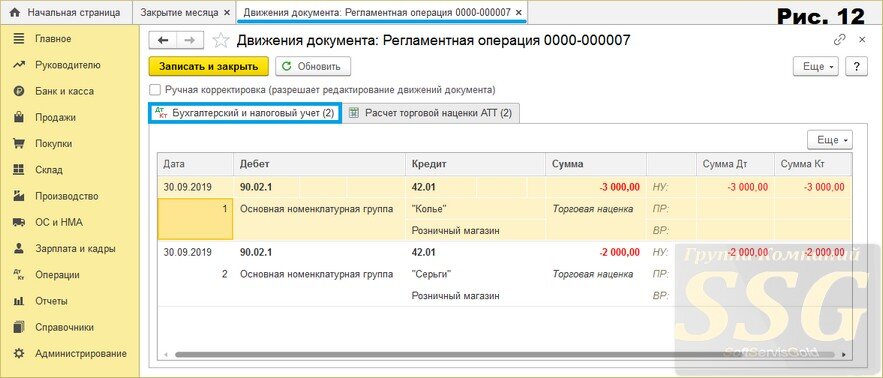Add document to favorites star
Screen dimensions: 883x378
[221, 40]
